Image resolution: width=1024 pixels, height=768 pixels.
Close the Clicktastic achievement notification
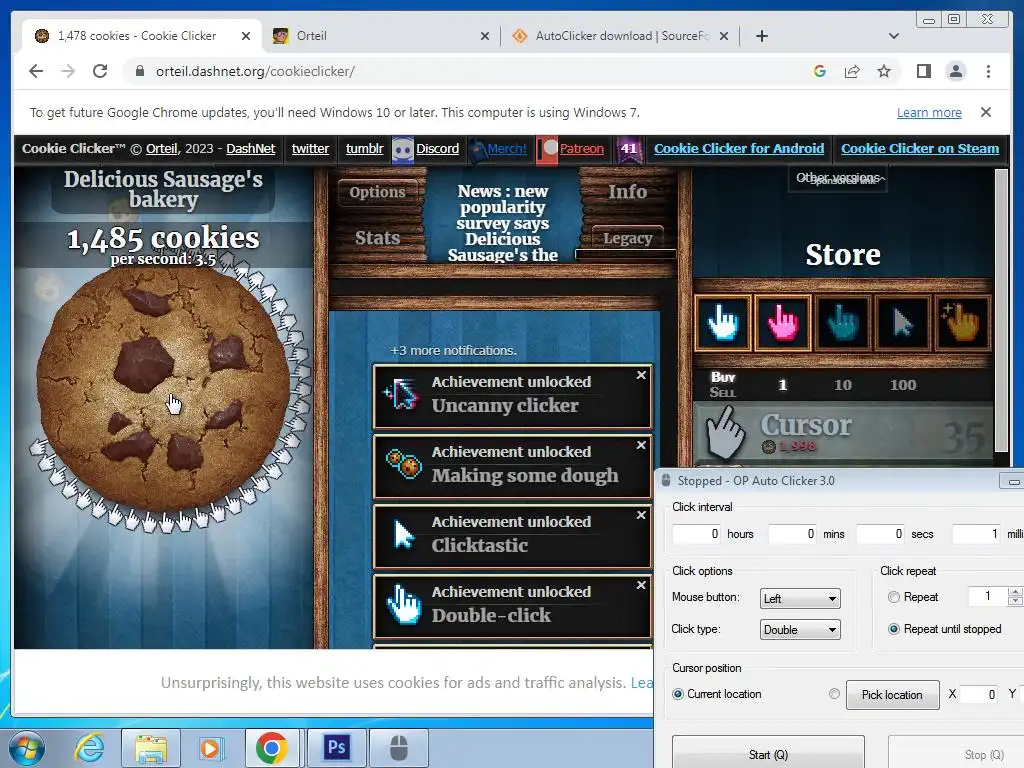tap(641, 515)
